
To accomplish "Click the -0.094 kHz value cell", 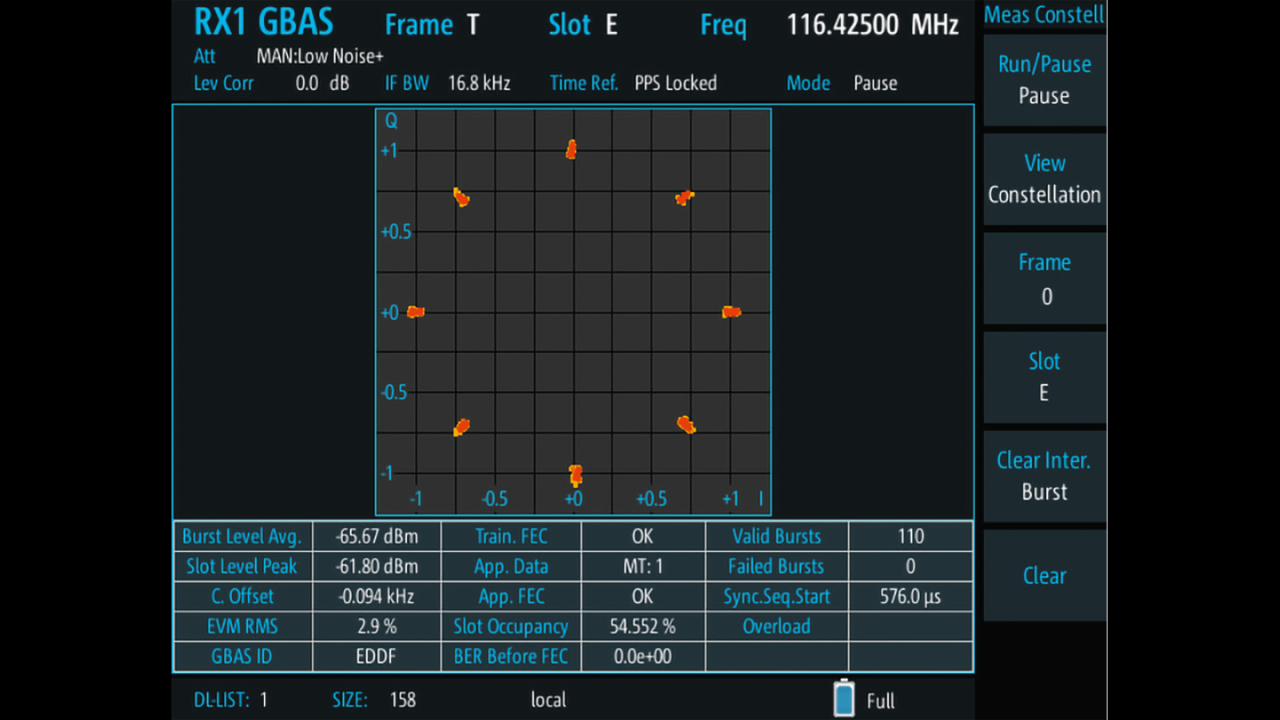I will point(377,596).
